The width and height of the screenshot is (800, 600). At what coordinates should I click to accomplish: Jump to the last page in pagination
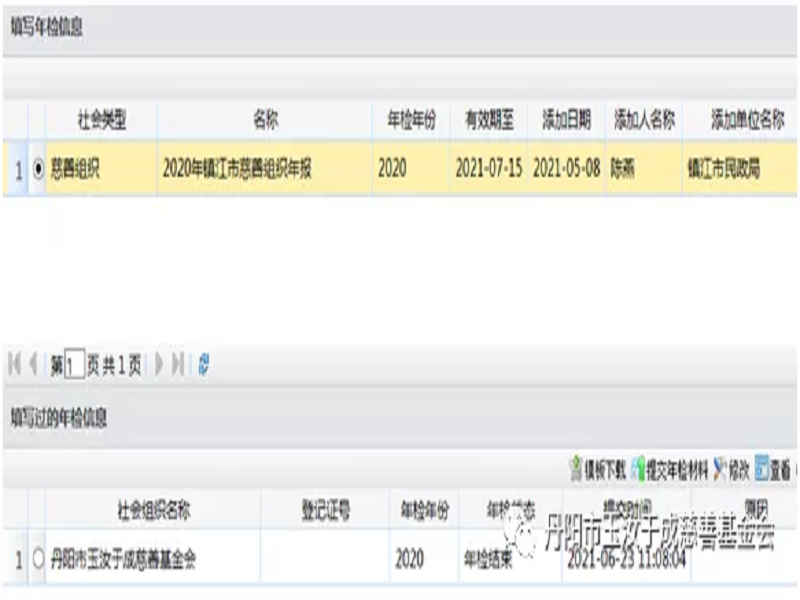point(178,364)
